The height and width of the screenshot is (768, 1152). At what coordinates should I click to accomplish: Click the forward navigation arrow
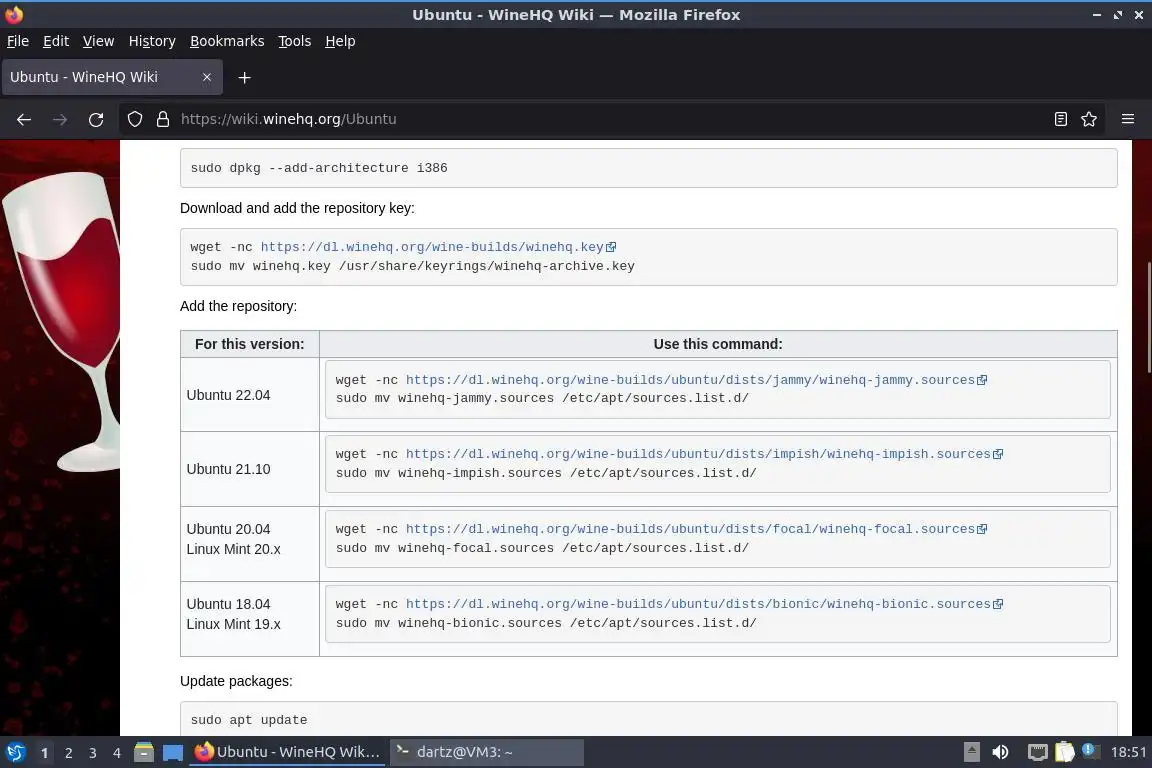point(60,119)
